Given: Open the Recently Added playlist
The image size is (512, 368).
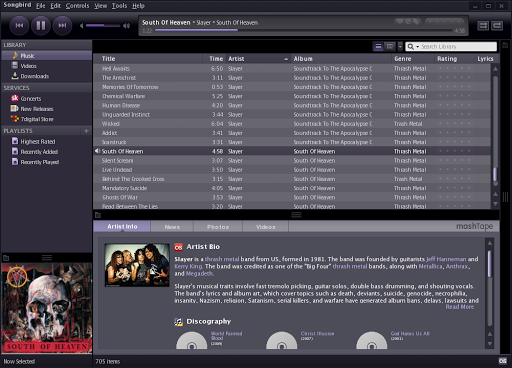Looking at the screenshot, I should click(47, 152).
